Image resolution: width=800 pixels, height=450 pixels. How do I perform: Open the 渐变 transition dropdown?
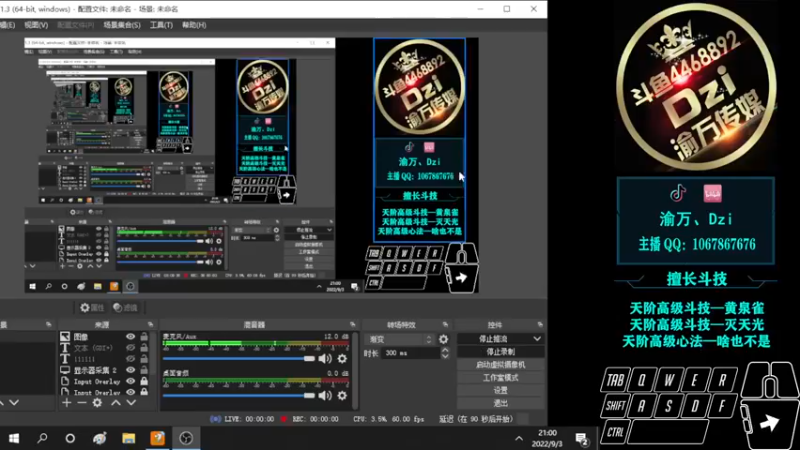400,339
